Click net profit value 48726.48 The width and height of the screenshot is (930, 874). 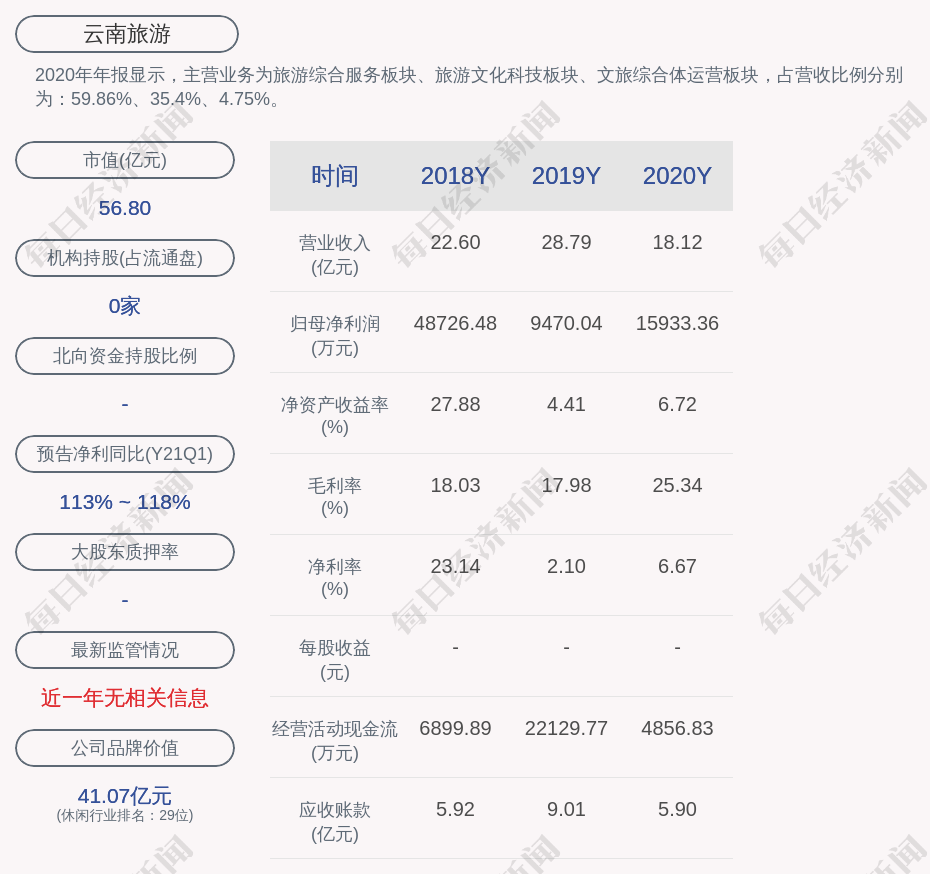(x=456, y=323)
